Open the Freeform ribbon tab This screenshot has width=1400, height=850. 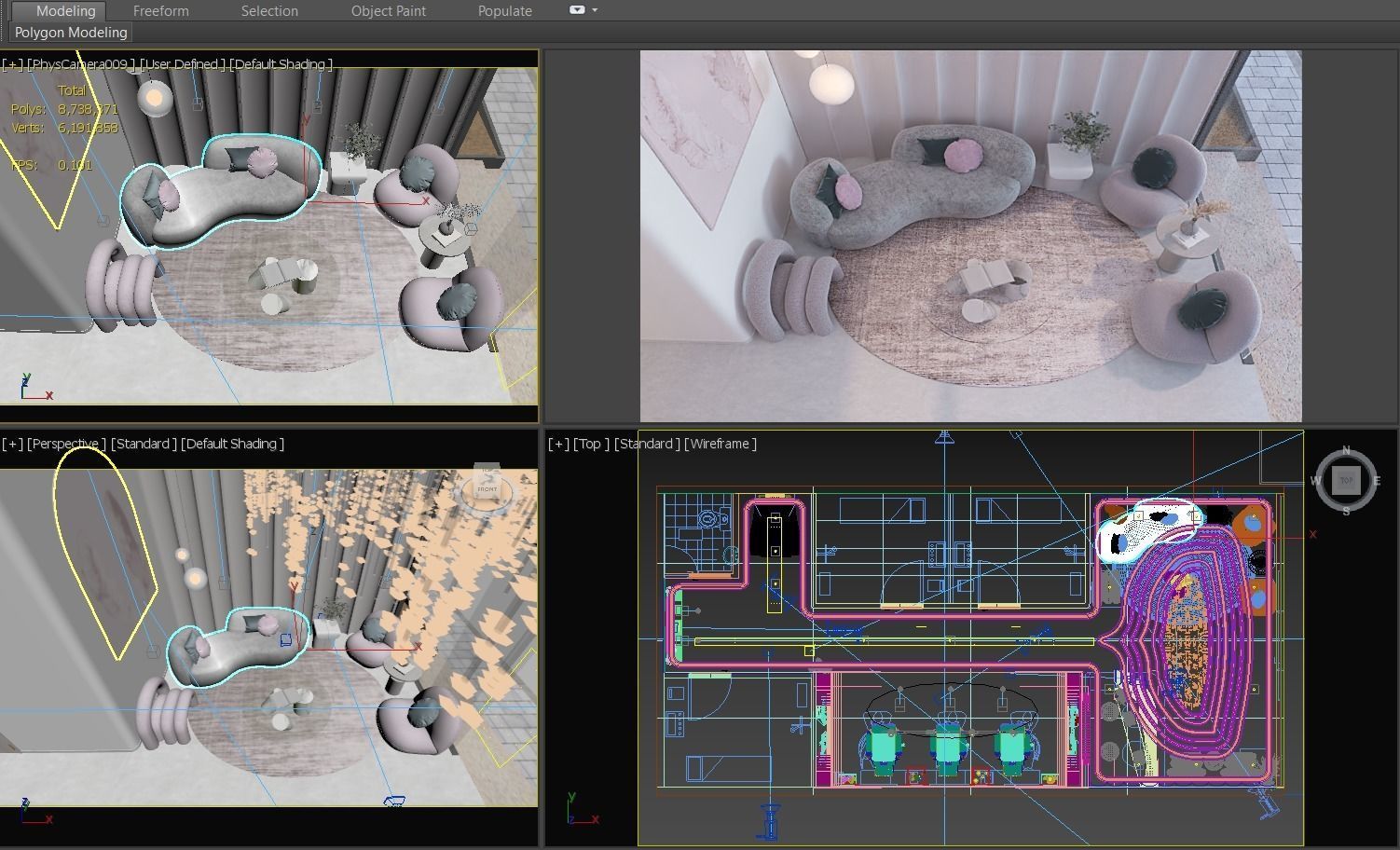tap(160, 11)
